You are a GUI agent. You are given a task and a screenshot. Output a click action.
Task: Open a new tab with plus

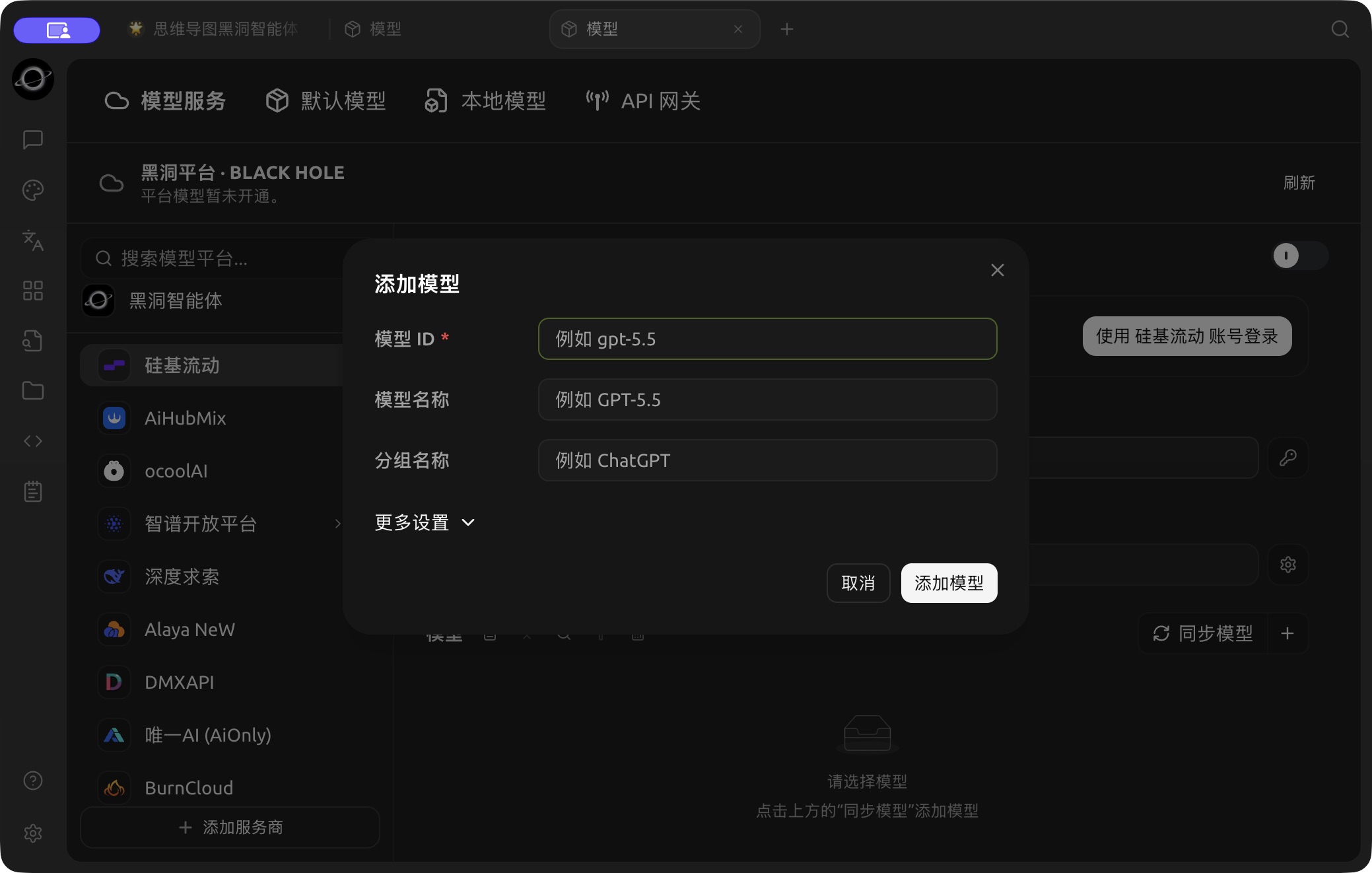click(786, 29)
